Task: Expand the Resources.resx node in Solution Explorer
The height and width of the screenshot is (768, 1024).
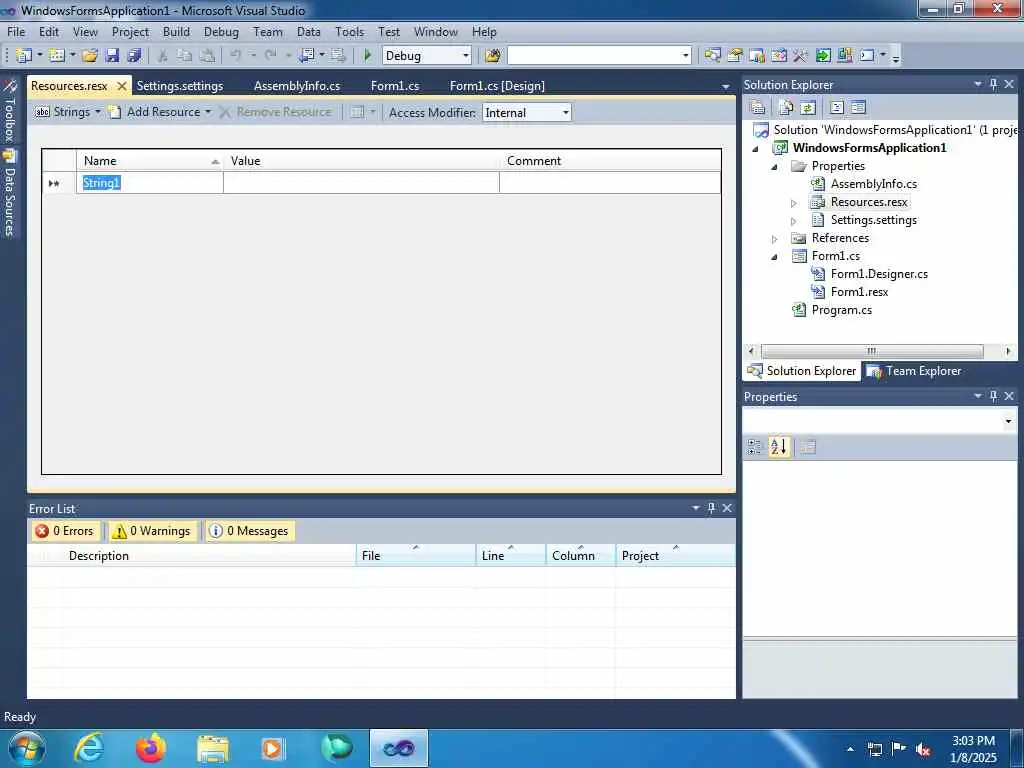Action: tap(794, 203)
